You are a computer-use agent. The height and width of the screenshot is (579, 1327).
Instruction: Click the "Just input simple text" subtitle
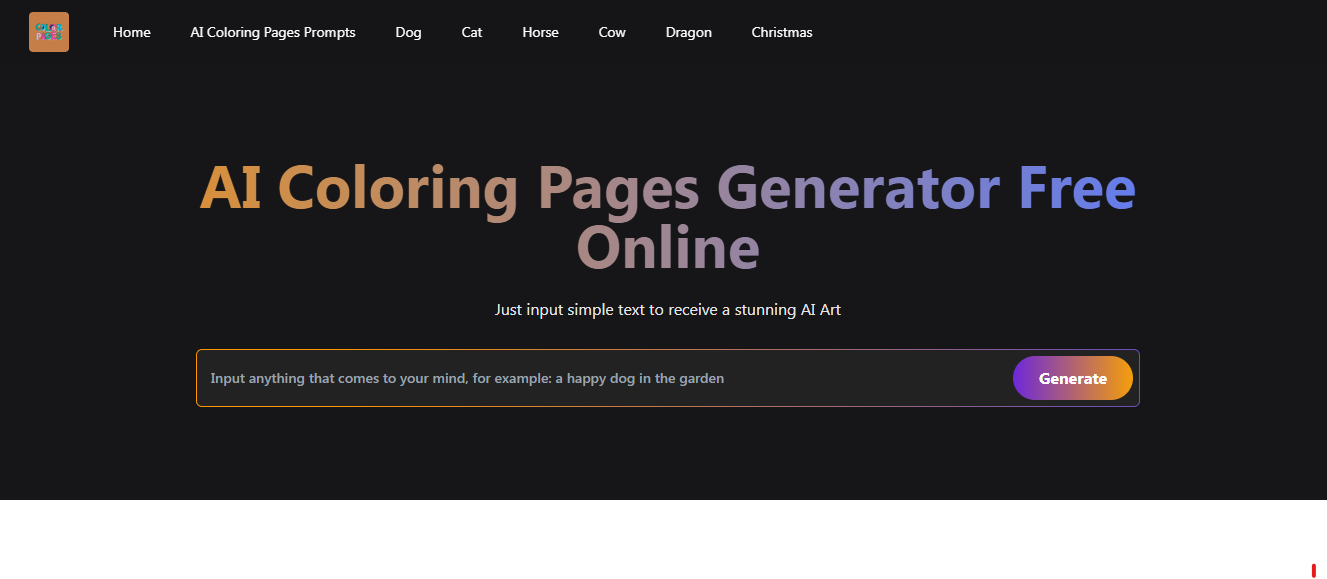[668, 310]
